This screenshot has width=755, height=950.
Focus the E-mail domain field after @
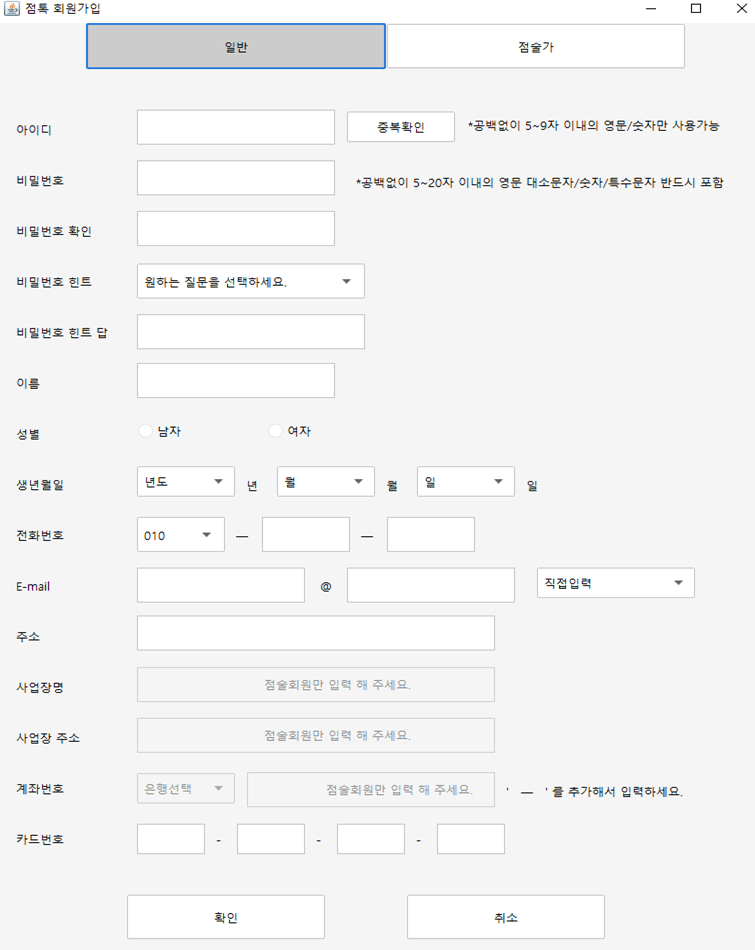click(431, 585)
